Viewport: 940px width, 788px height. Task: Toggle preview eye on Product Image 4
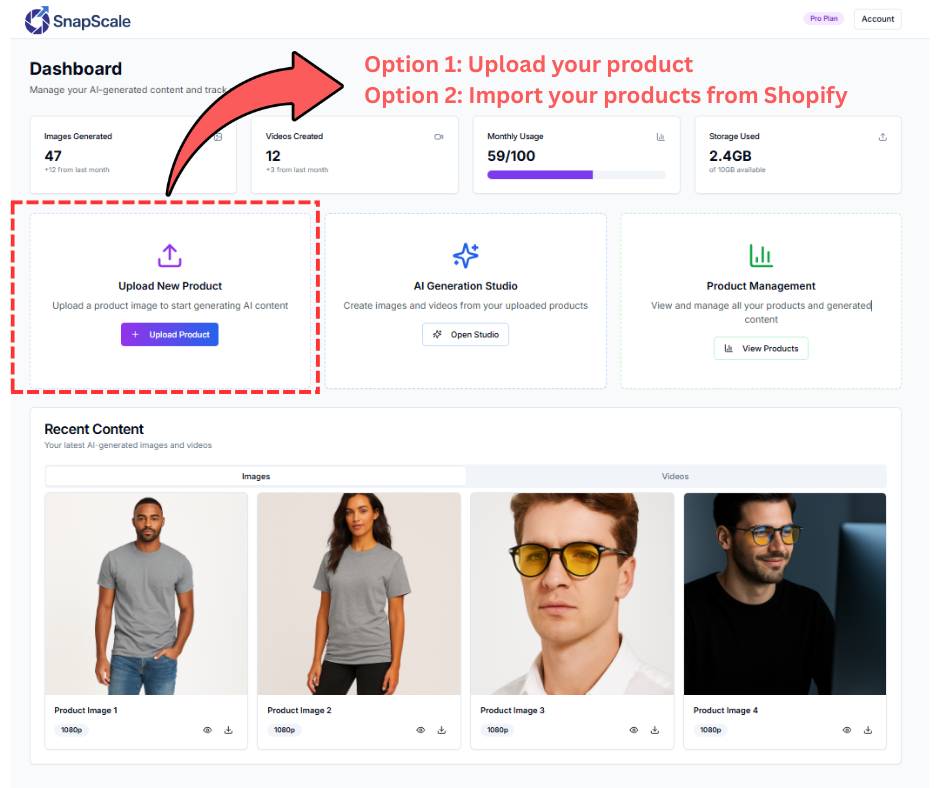pyautogui.click(x=846, y=730)
